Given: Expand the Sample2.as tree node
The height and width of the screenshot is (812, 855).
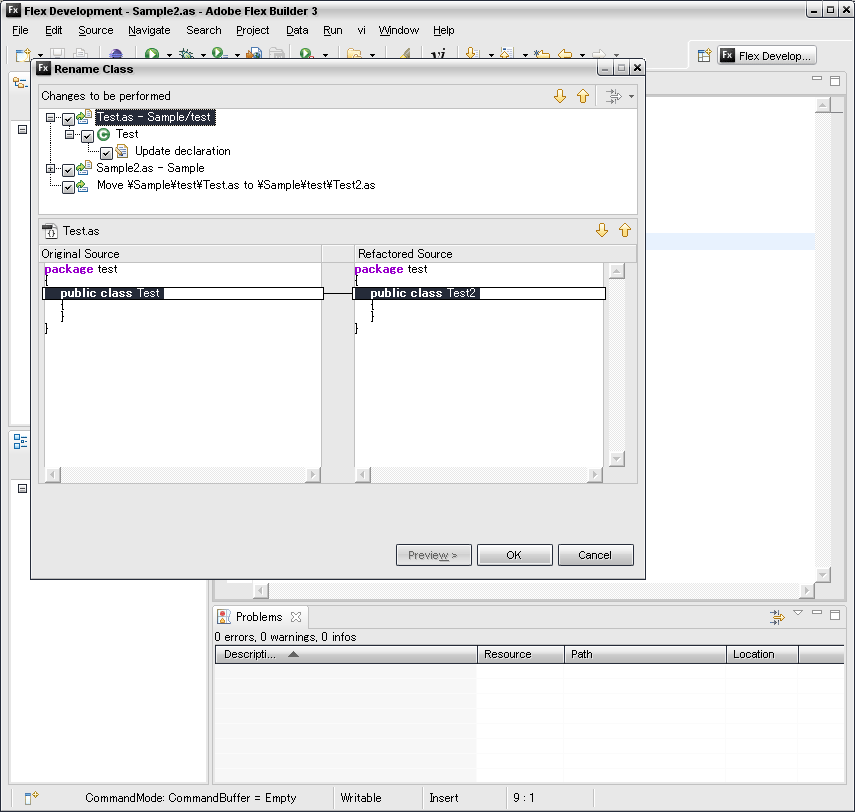Looking at the screenshot, I should [x=50, y=169].
